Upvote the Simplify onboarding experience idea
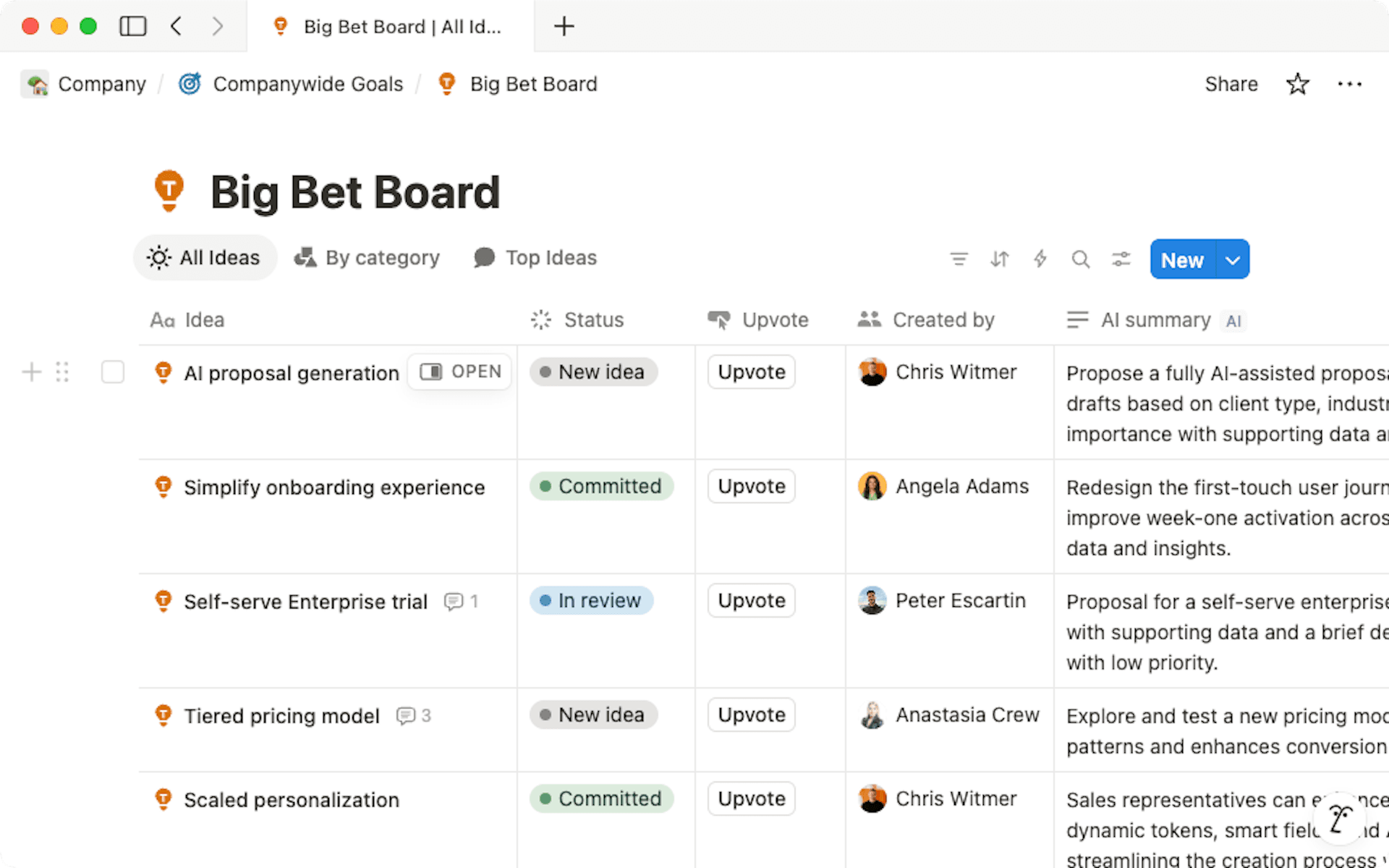The height and width of the screenshot is (868, 1389). [751, 486]
